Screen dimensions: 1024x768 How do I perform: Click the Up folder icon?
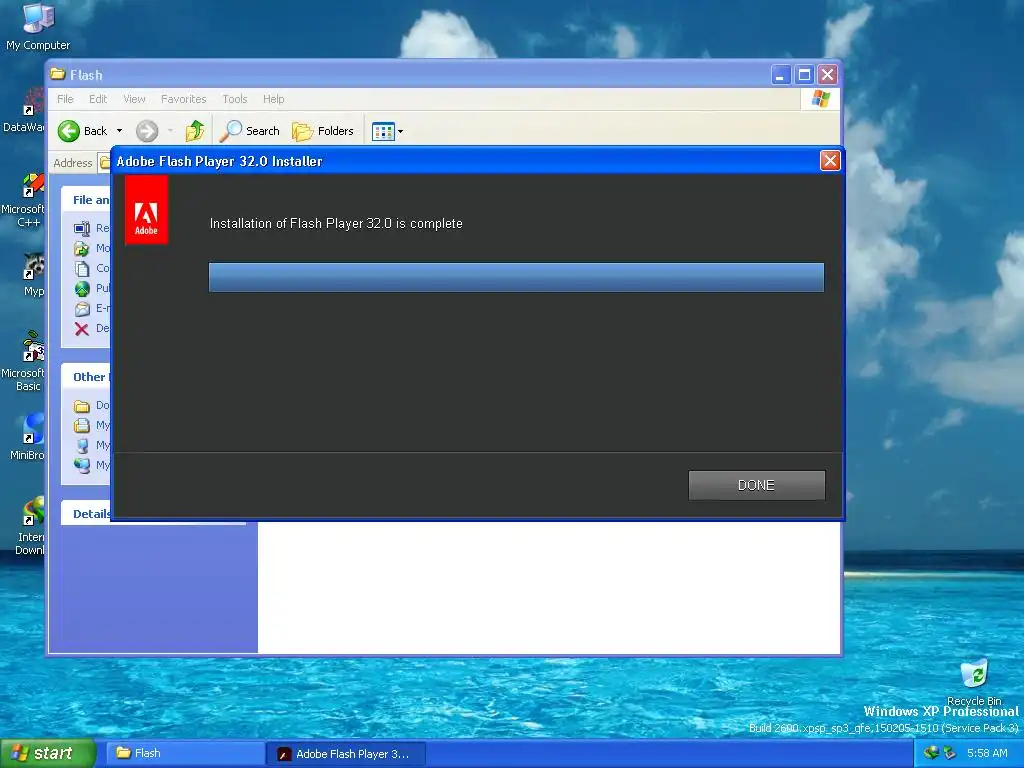pyautogui.click(x=195, y=131)
